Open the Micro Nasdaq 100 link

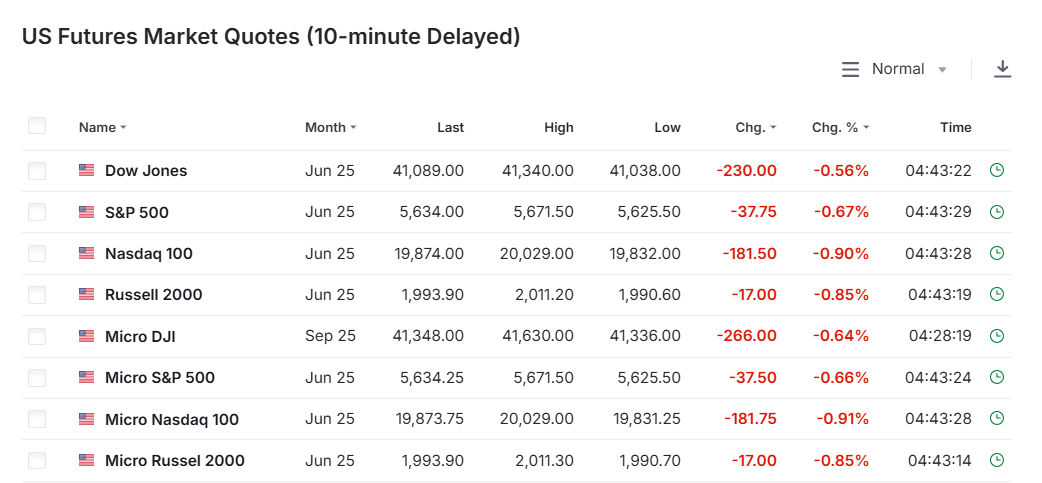click(x=172, y=420)
